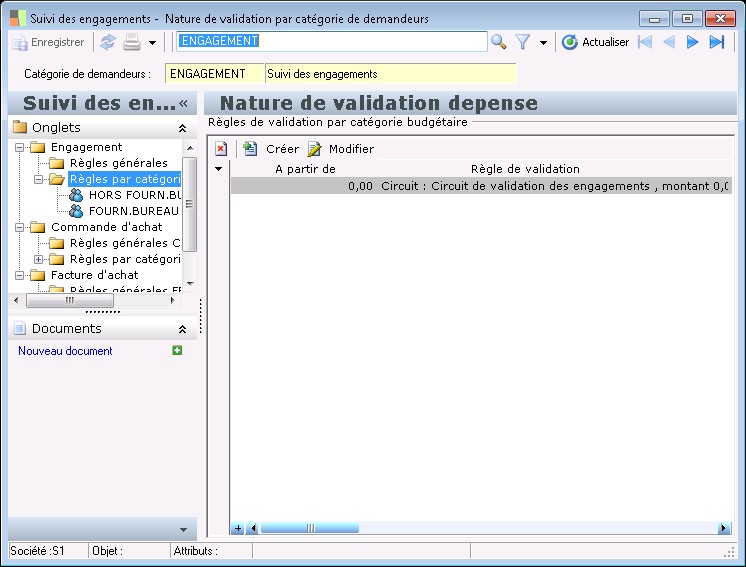Viewport: 746px width, 567px height.
Task: Open the filter dropdown arrow
Action: (x=543, y=43)
